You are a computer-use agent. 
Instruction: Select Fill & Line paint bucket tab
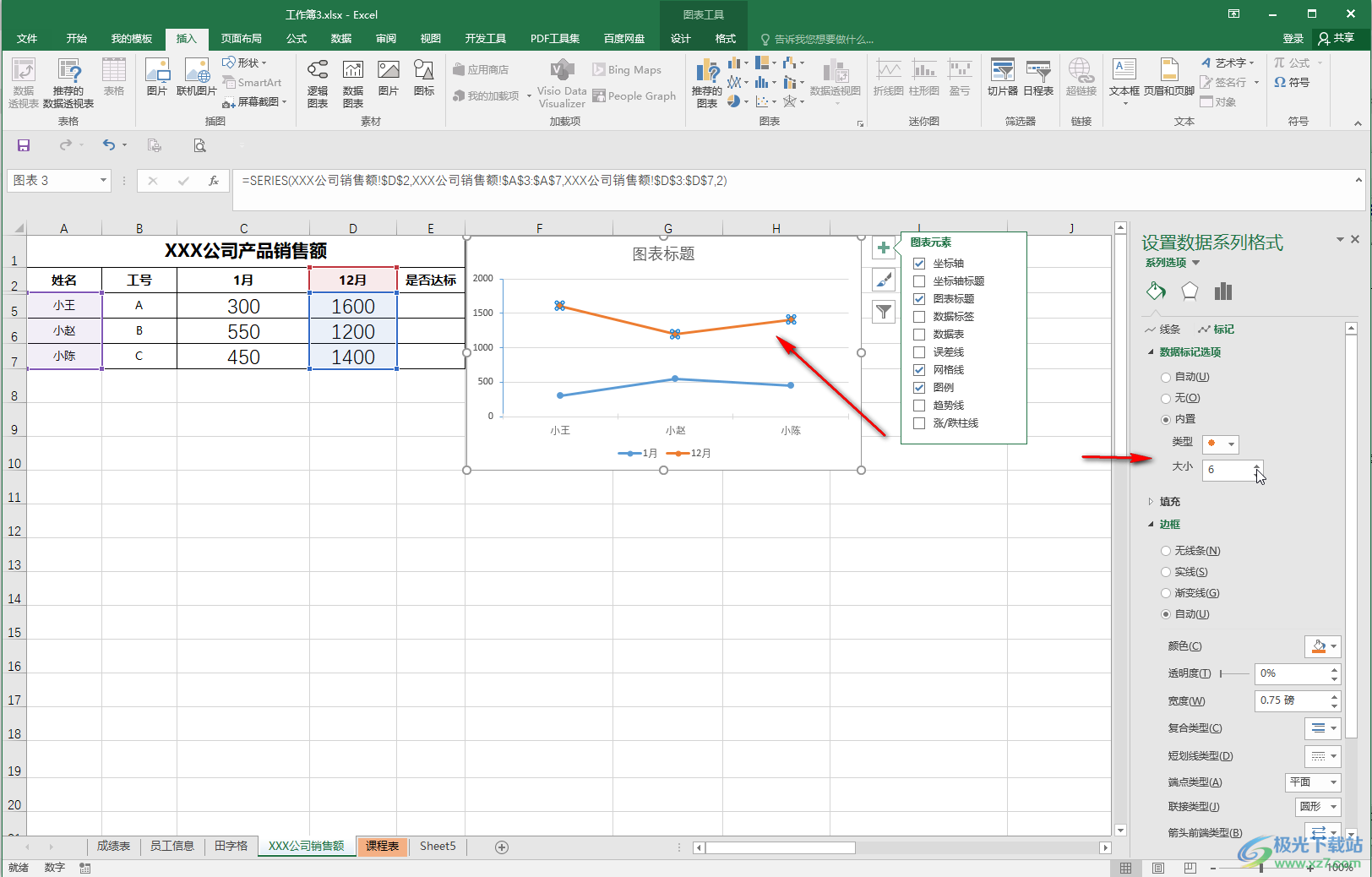(x=1156, y=291)
